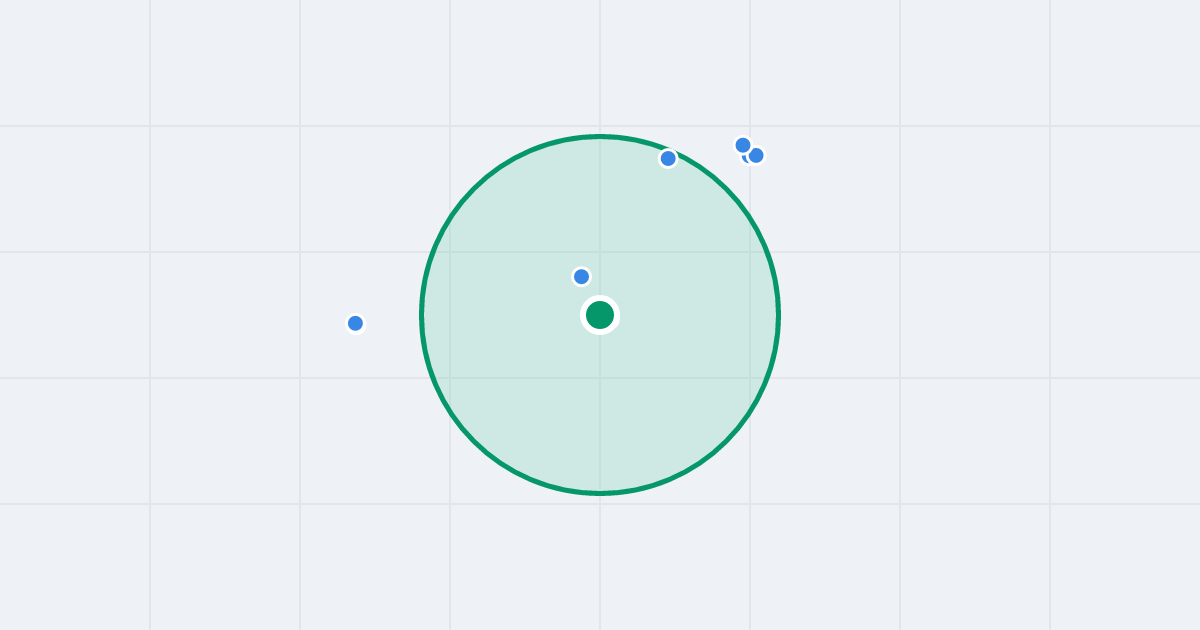Screen dimensions: 1200x630
Task: Click the green center marker of the circle
Action: click(600, 315)
